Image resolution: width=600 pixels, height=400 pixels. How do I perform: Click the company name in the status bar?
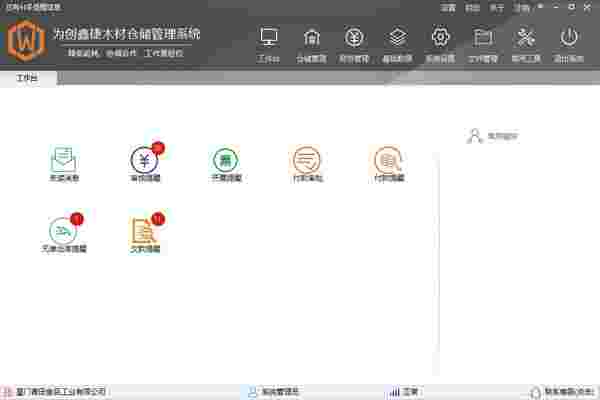(60, 392)
